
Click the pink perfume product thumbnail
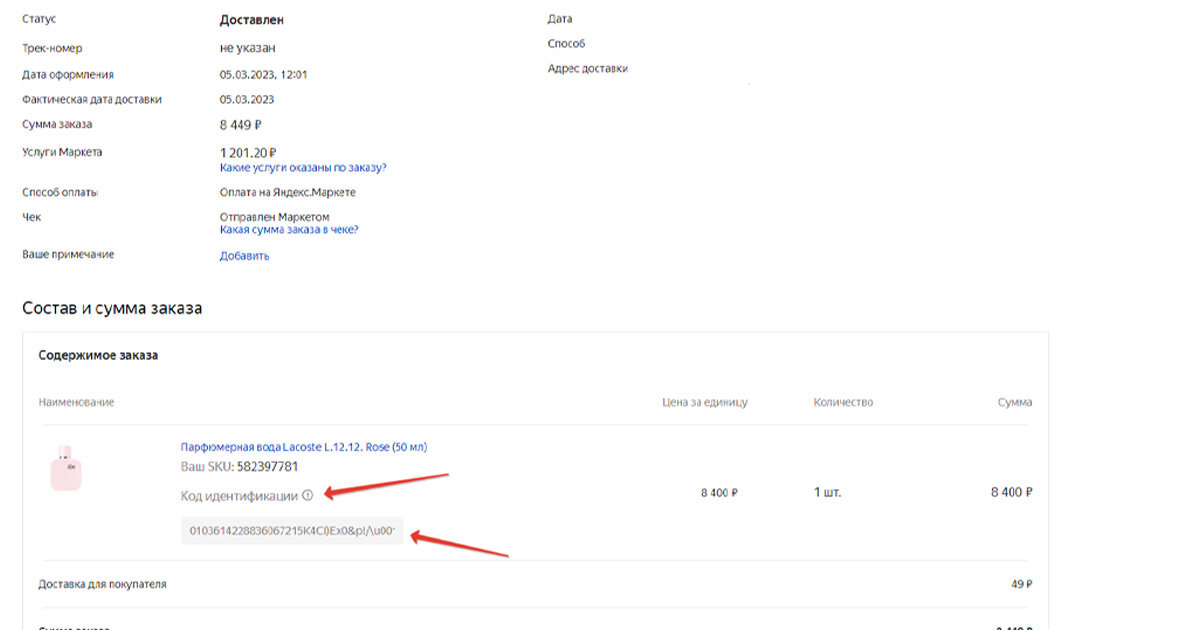pos(66,468)
